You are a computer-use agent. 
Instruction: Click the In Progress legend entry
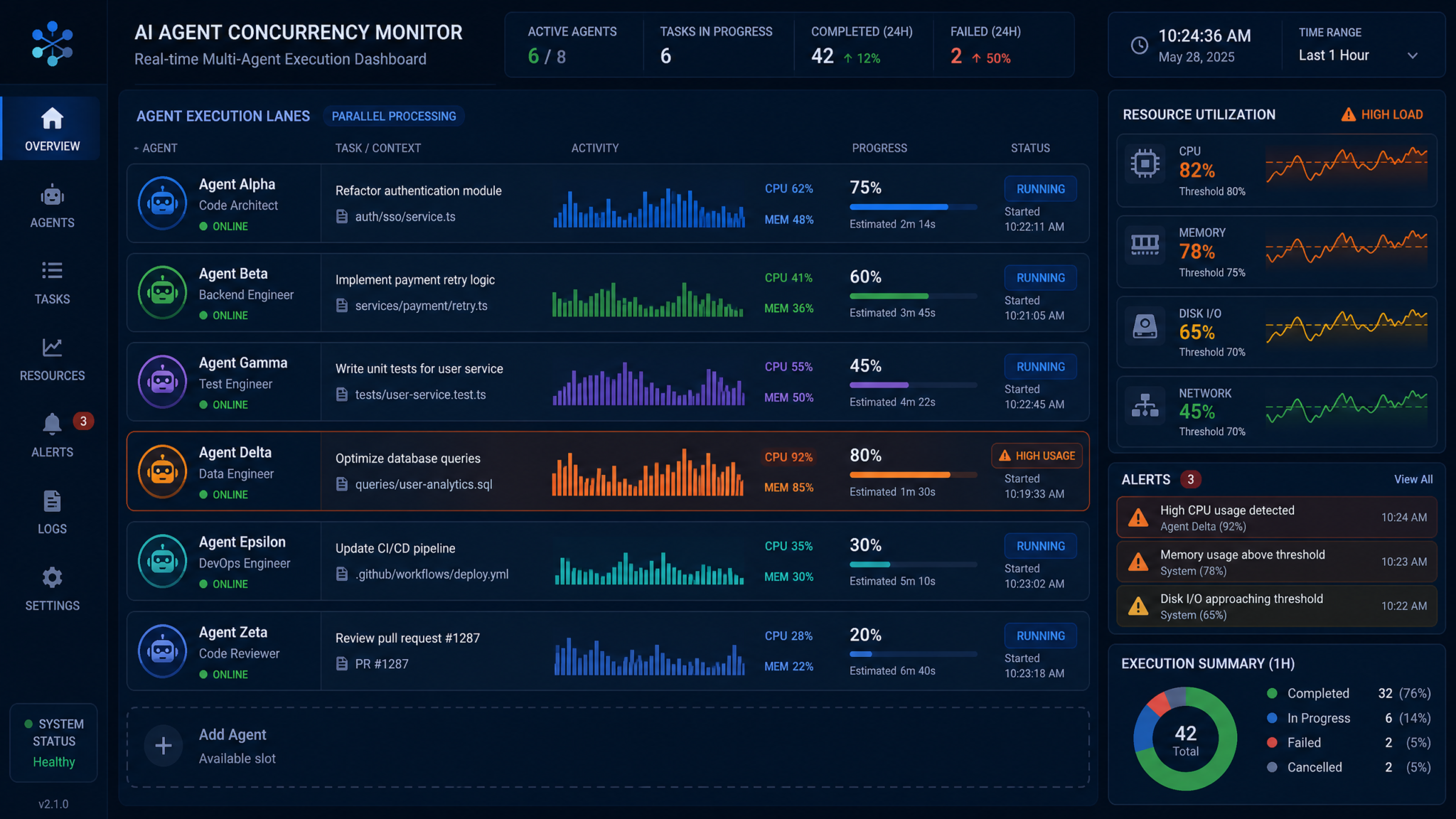1349,718
